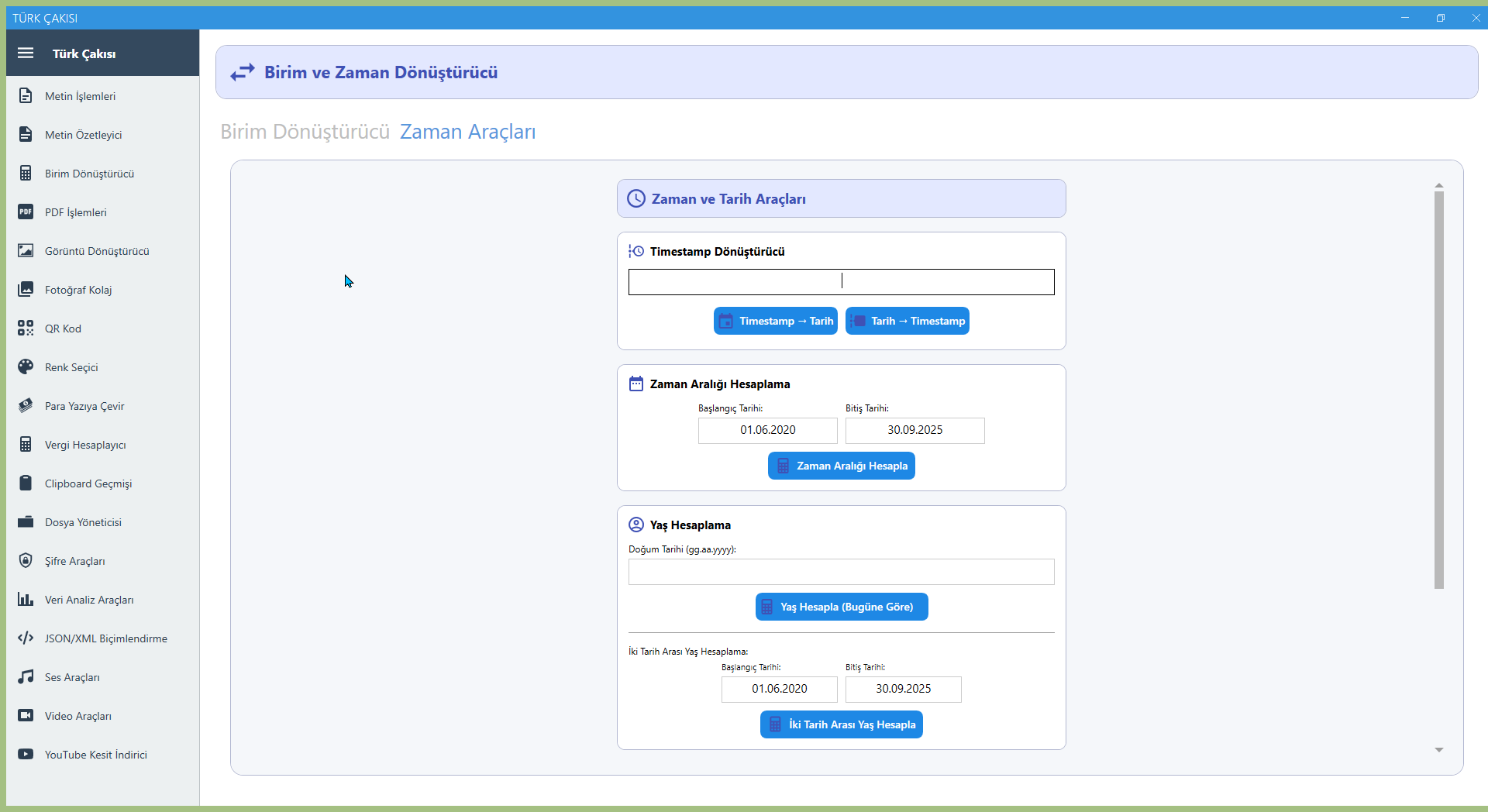Click the Şifre Araçları shield icon
This screenshot has height=812, width=1488.
coord(26,561)
